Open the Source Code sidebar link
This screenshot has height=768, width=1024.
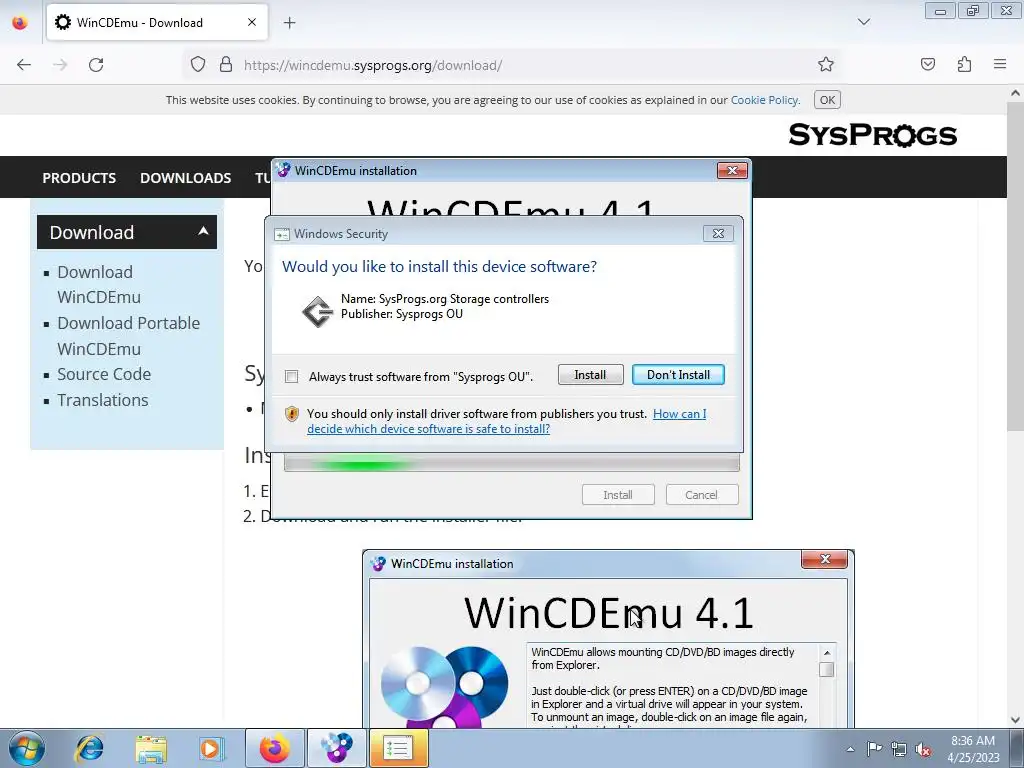point(104,374)
